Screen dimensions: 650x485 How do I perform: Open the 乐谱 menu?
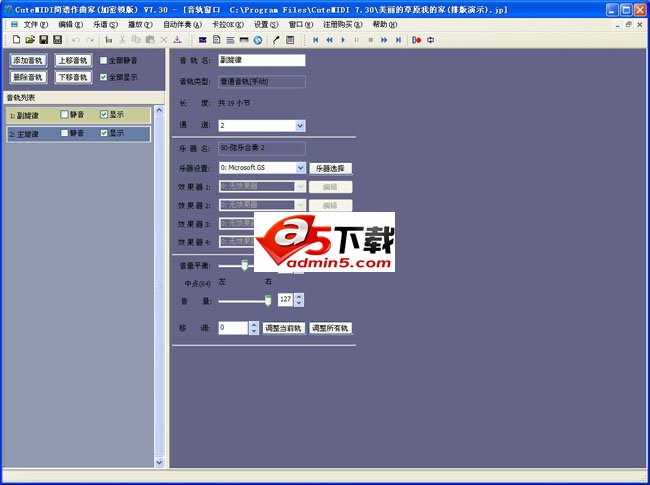105,24
